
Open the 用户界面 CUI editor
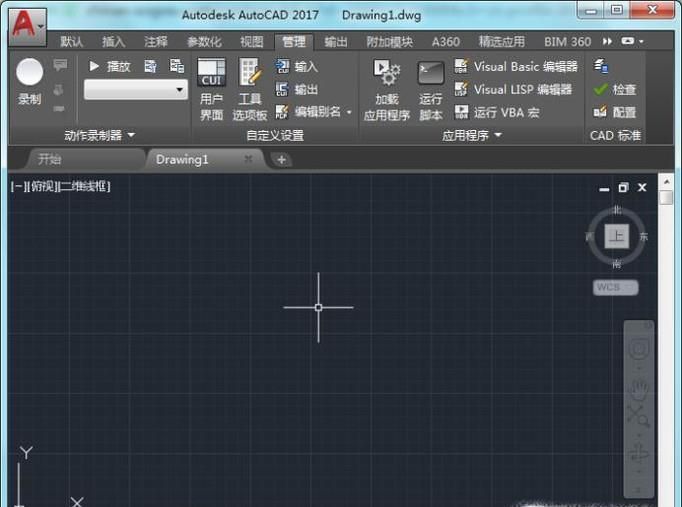click(x=211, y=89)
